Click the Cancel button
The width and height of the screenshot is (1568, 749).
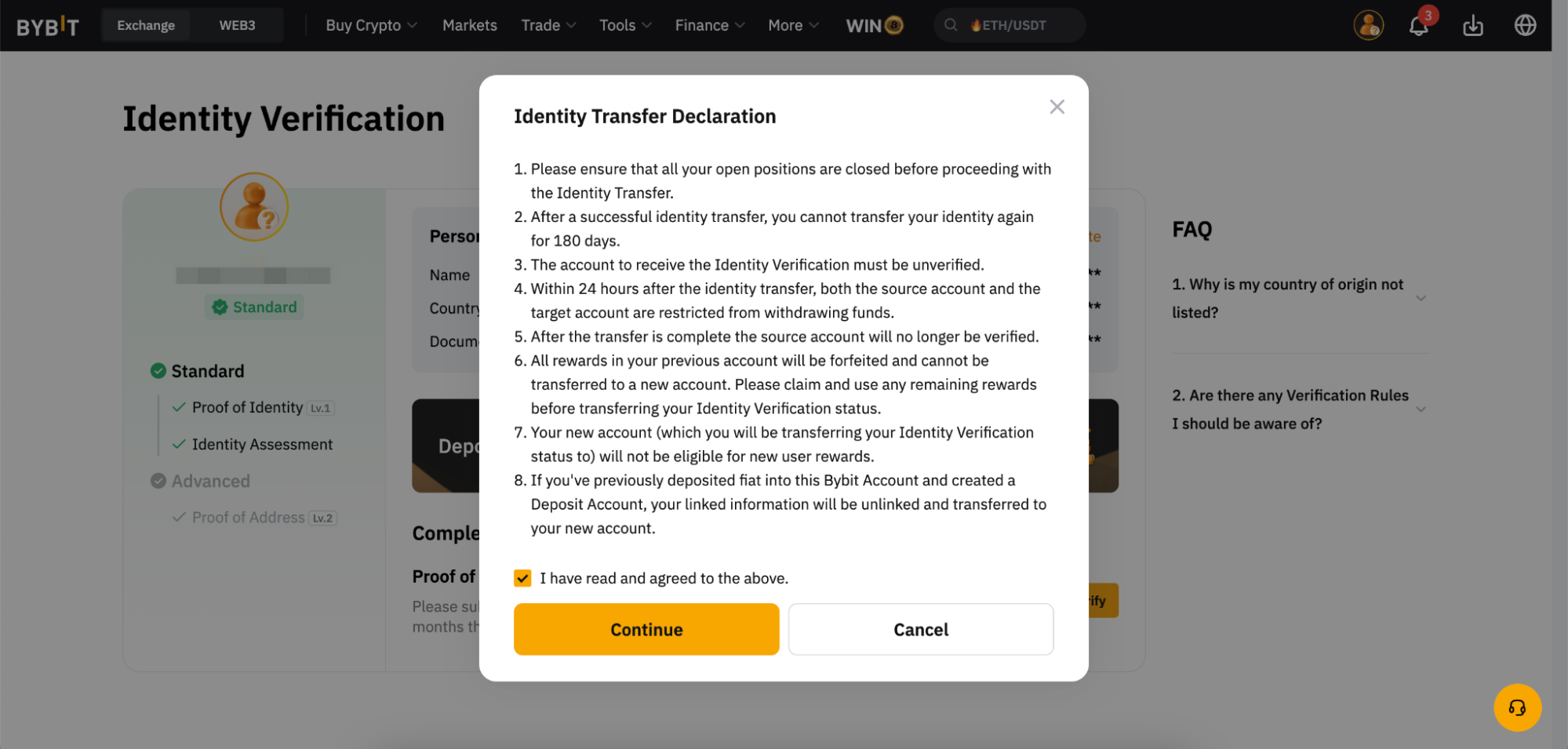(x=920, y=629)
